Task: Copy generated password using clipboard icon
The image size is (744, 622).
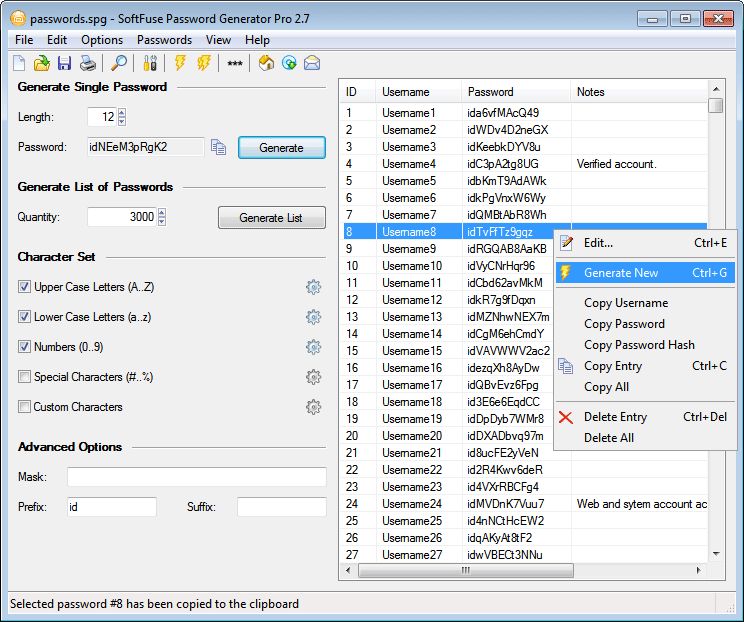Action: click(x=218, y=147)
